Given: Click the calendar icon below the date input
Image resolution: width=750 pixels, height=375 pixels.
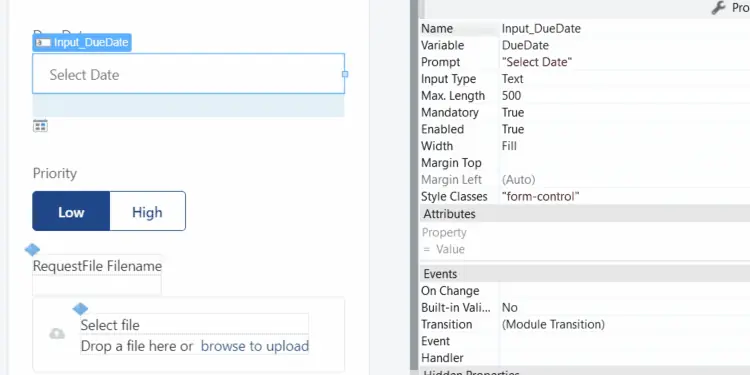Looking at the screenshot, I should (40, 126).
